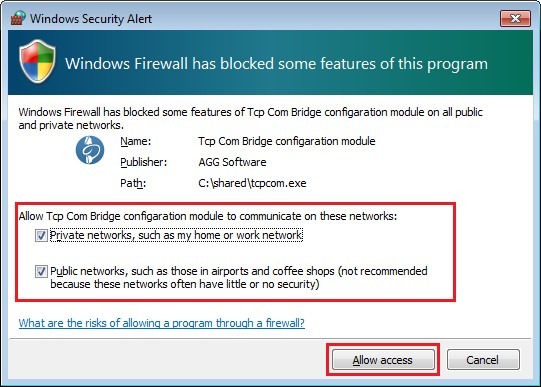541x387 pixels.
Task: Click the Public networks option label text
Action: coord(239,278)
